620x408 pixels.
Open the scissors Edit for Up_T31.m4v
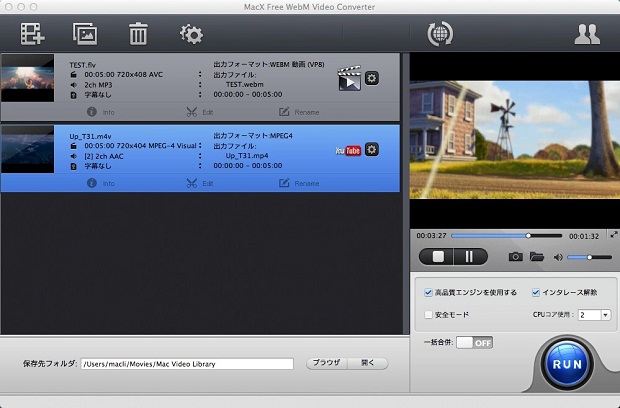(x=200, y=183)
